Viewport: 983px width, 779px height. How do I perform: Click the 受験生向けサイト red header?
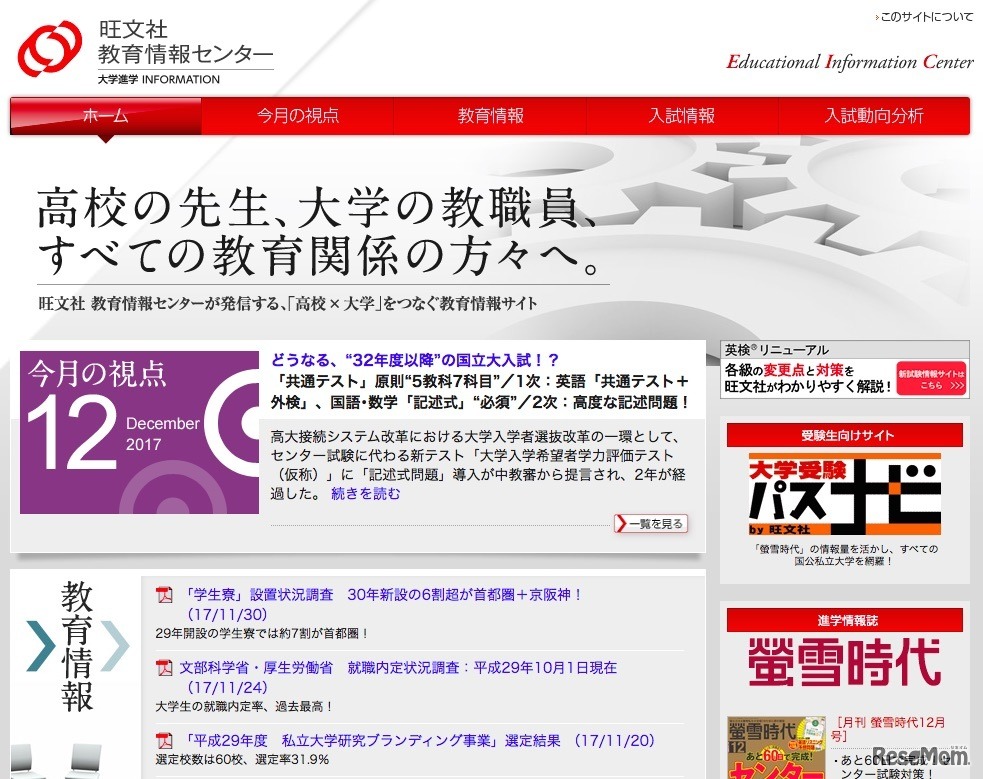844,435
